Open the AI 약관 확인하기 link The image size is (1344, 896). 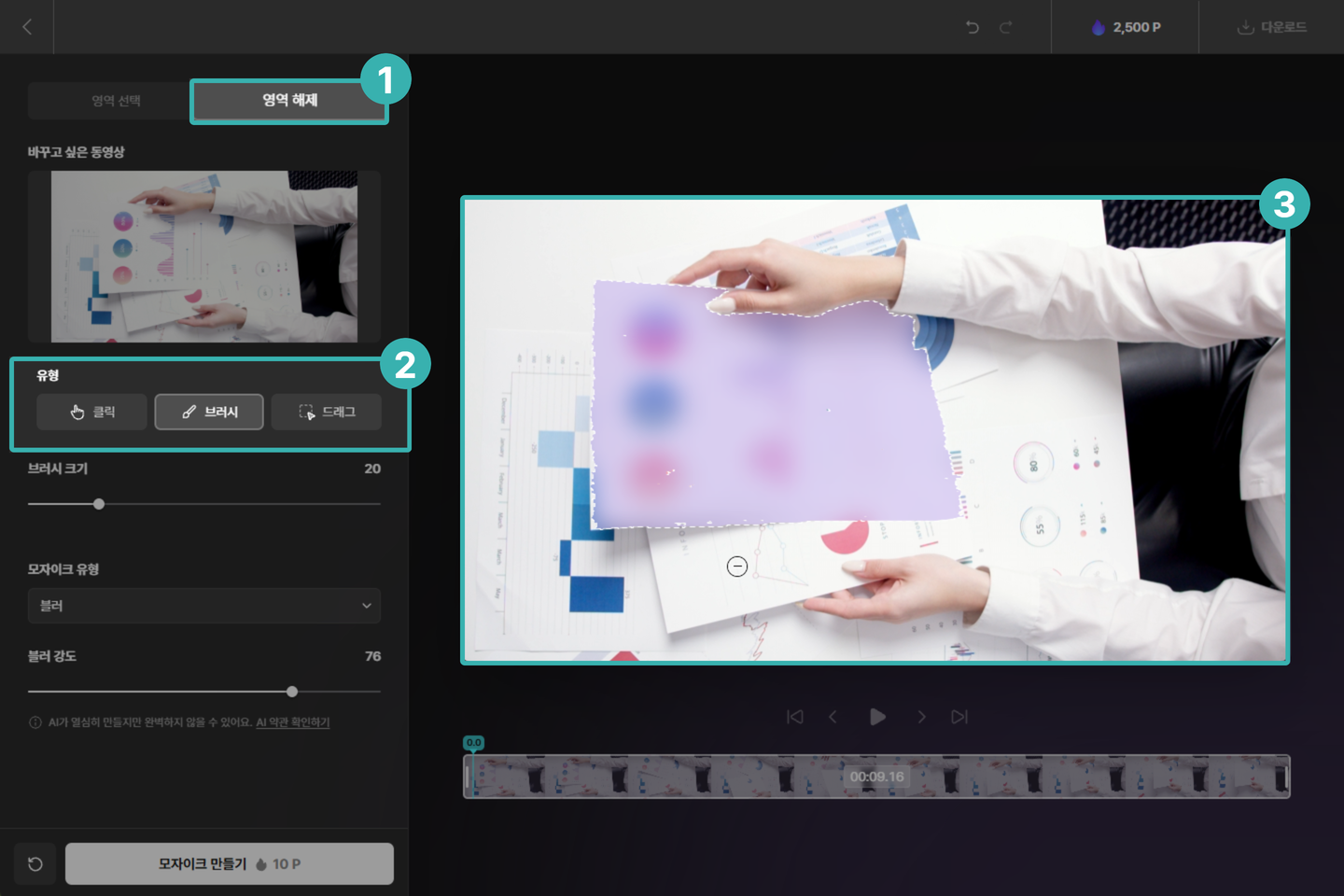tap(293, 722)
